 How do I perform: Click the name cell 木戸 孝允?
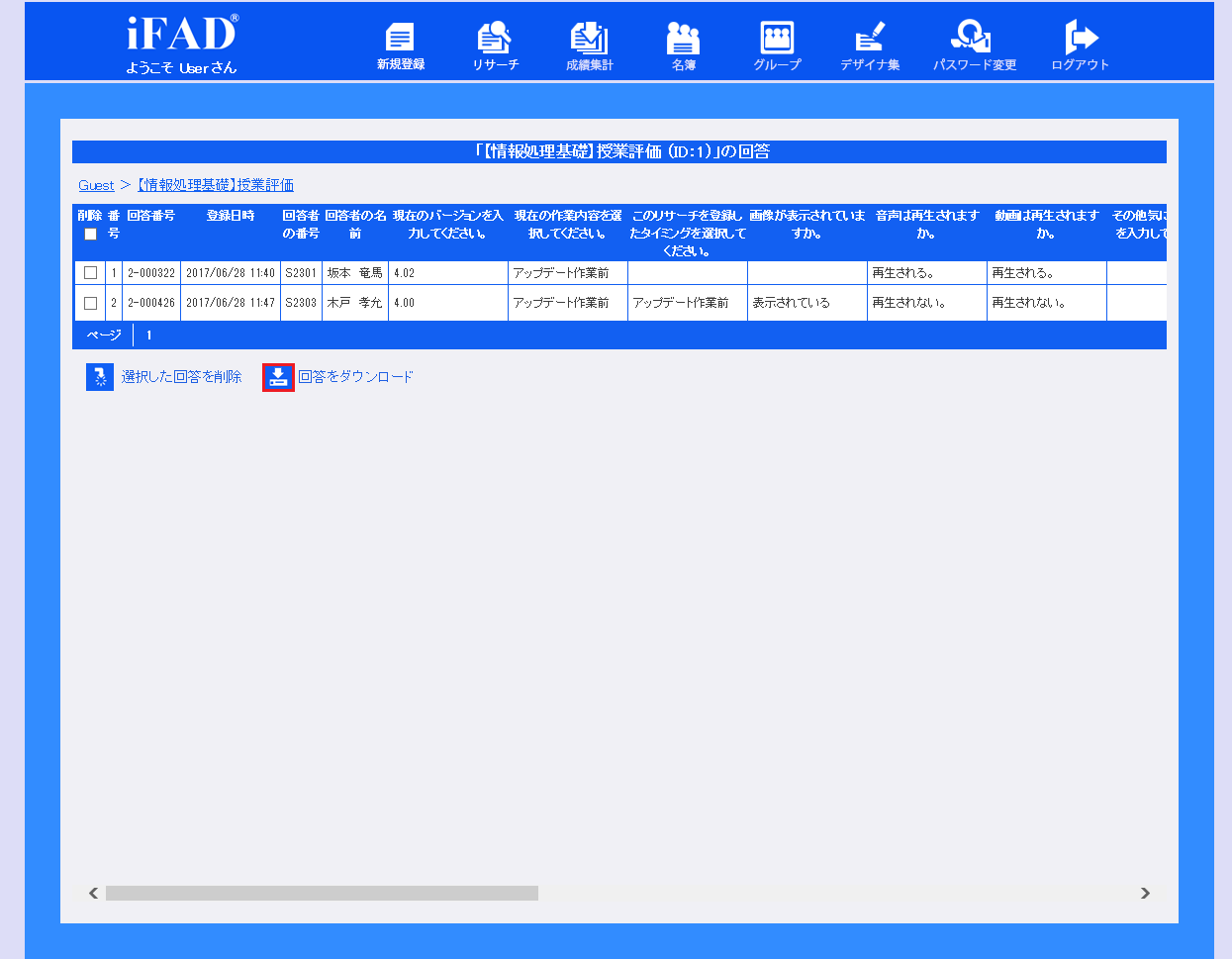[x=355, y=303]
